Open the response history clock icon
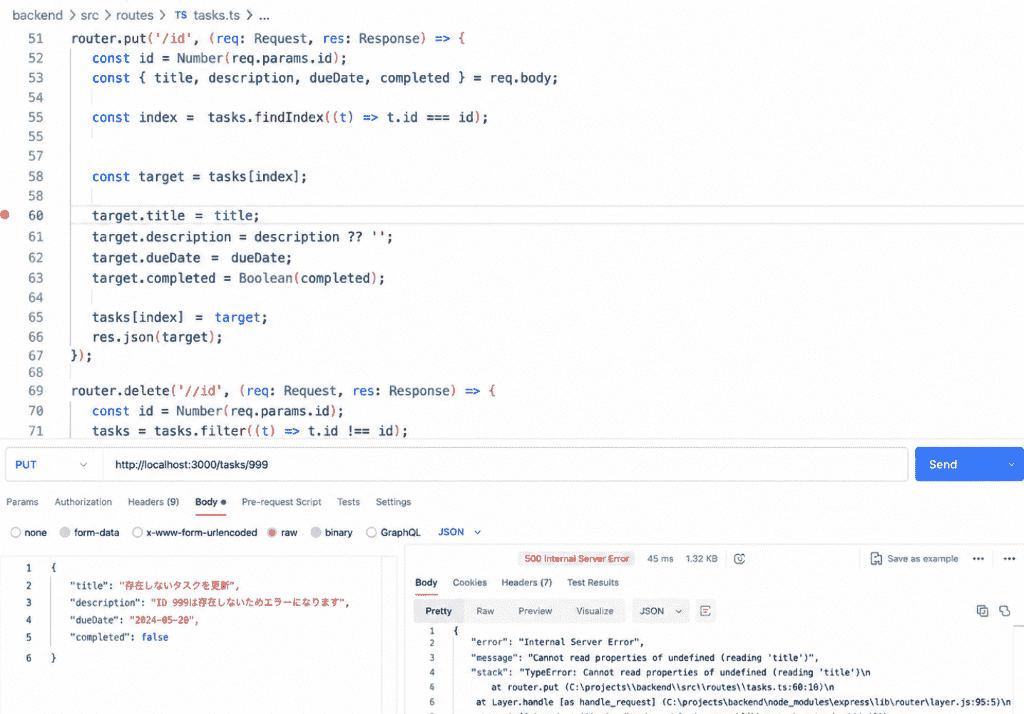Screen dimensions: 1024x714 pyautogui.click(x=739, y=559)
